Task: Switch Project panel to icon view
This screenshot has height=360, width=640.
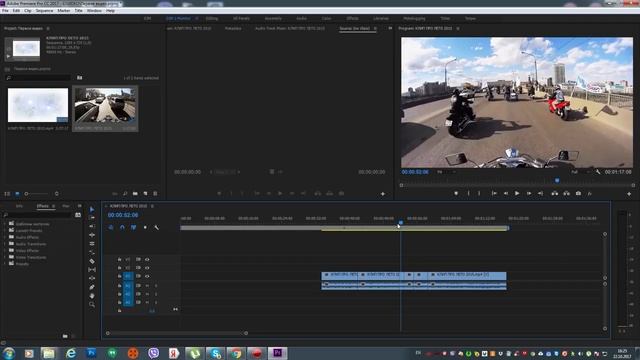Action: click(x=17, y=194)
